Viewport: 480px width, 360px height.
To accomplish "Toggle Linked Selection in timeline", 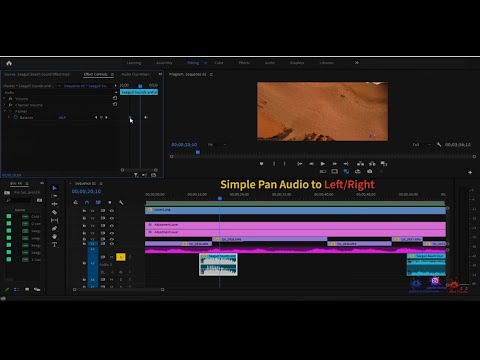I will click(x=98, y=203).
